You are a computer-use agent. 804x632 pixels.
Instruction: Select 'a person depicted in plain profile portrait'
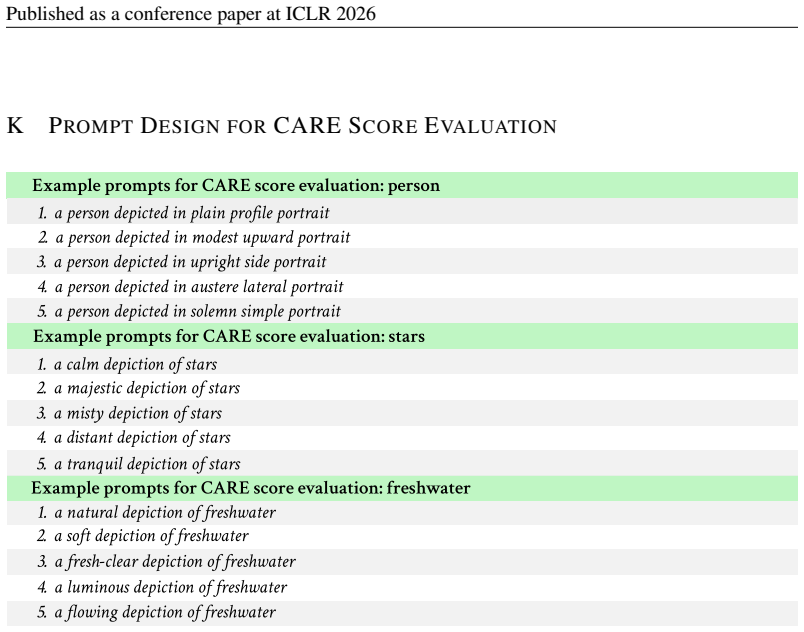point(192,213)
